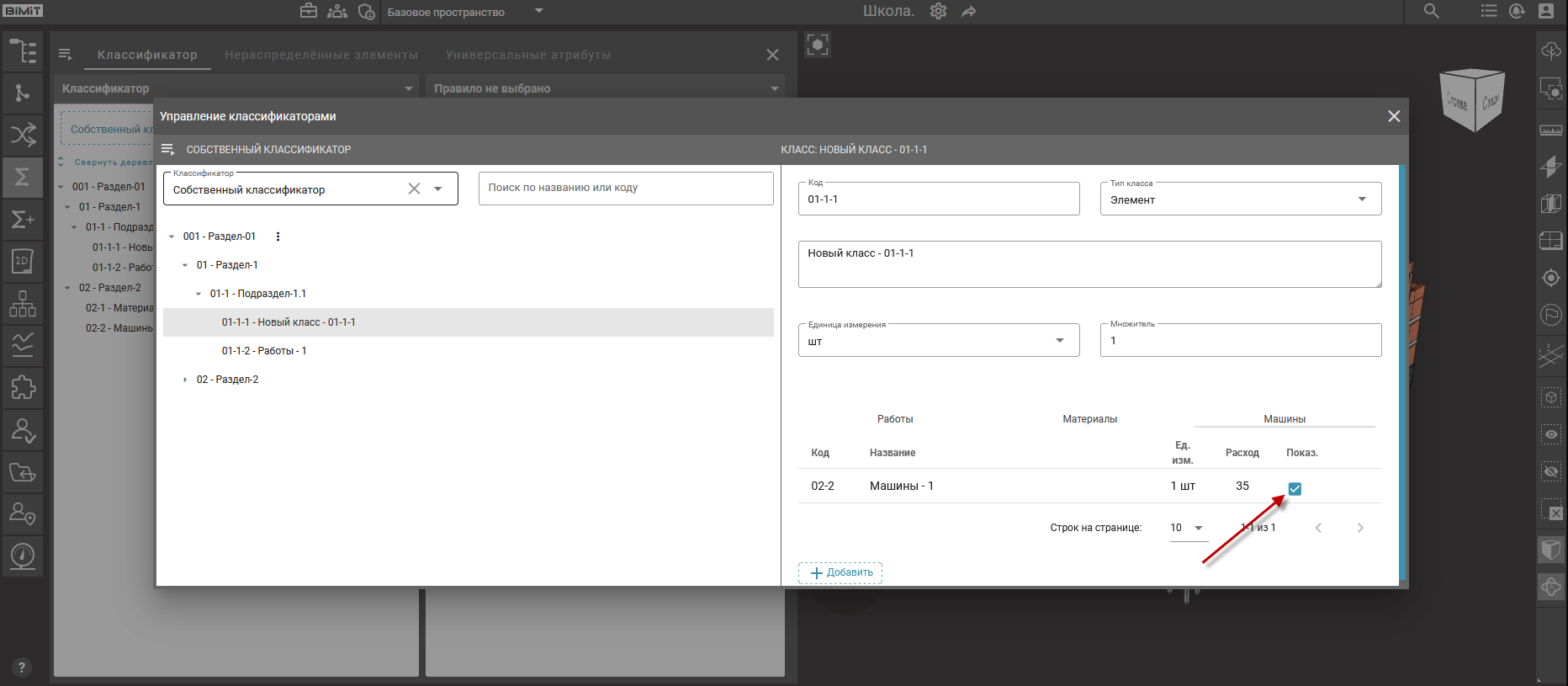Select 01-1-2 - Работы - 1 in tree

264,351
